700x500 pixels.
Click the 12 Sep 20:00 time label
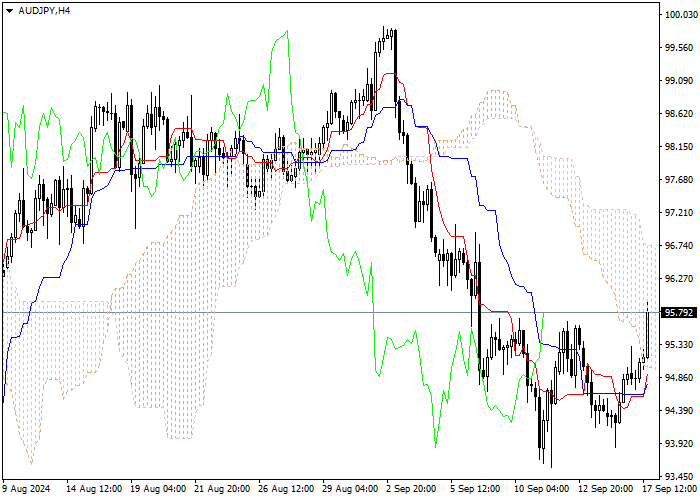[x=606, y=489]
